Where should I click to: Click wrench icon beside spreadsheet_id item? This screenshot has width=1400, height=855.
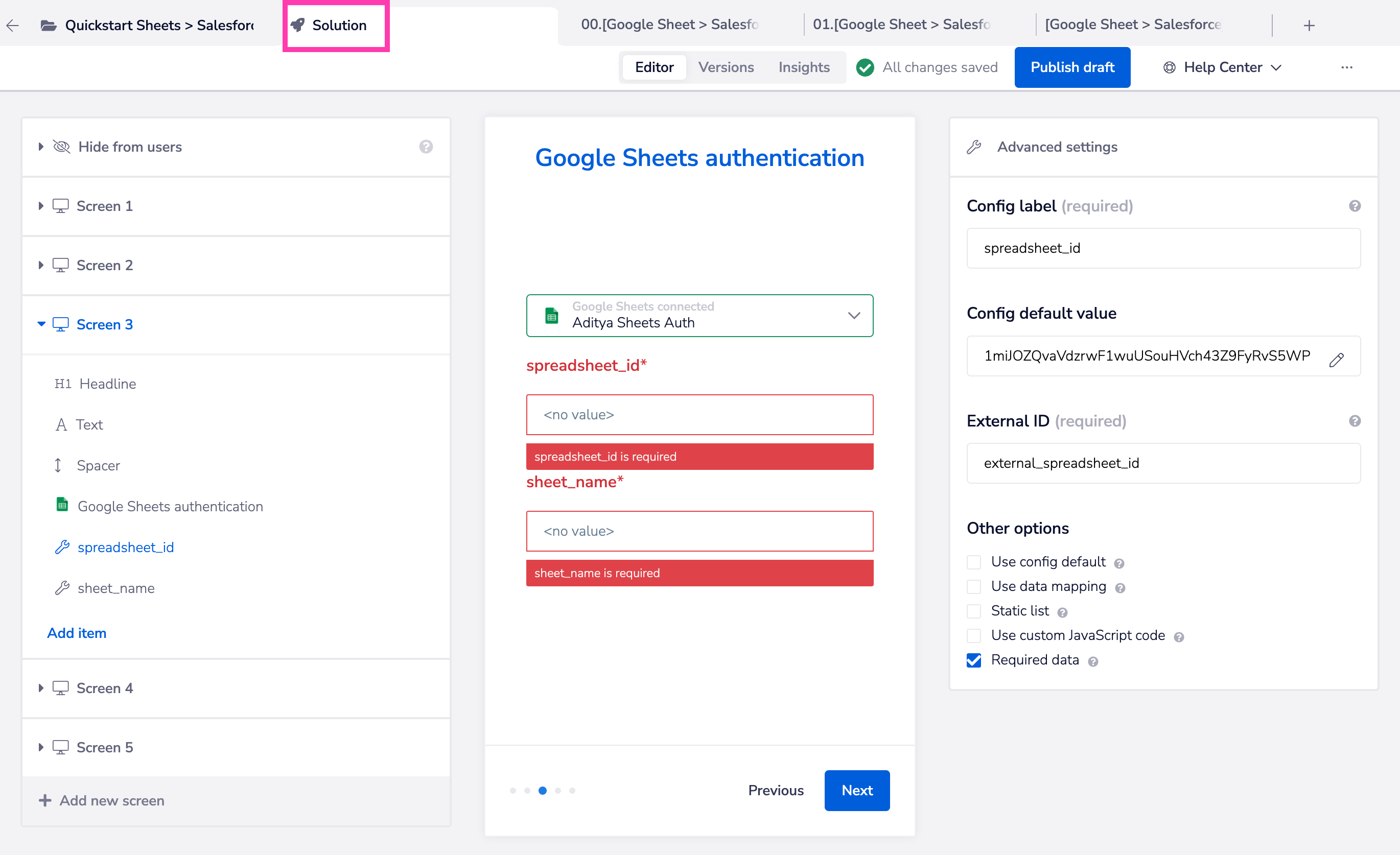pyautogui.click(x=62, y=547)
